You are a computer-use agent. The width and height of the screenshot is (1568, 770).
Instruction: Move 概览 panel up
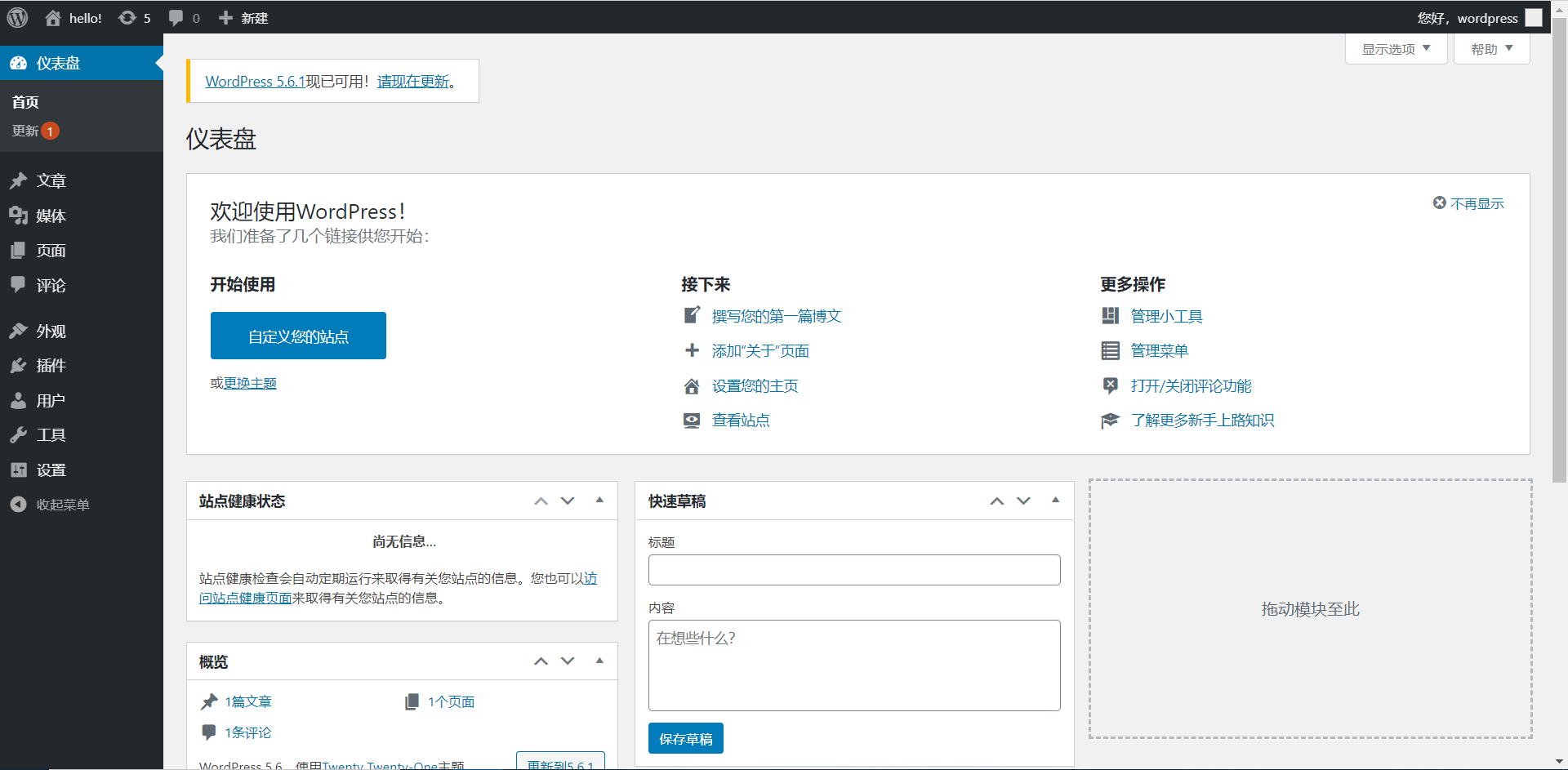click(541, 661)
